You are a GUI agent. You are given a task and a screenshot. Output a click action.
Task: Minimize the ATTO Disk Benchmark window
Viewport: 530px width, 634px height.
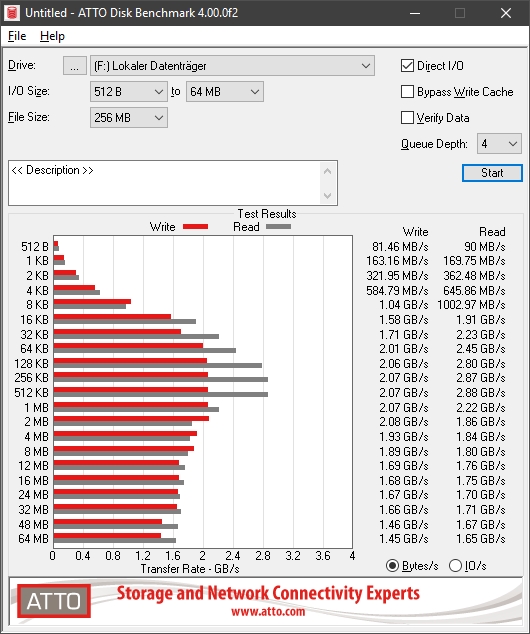(x=414, y=13)
